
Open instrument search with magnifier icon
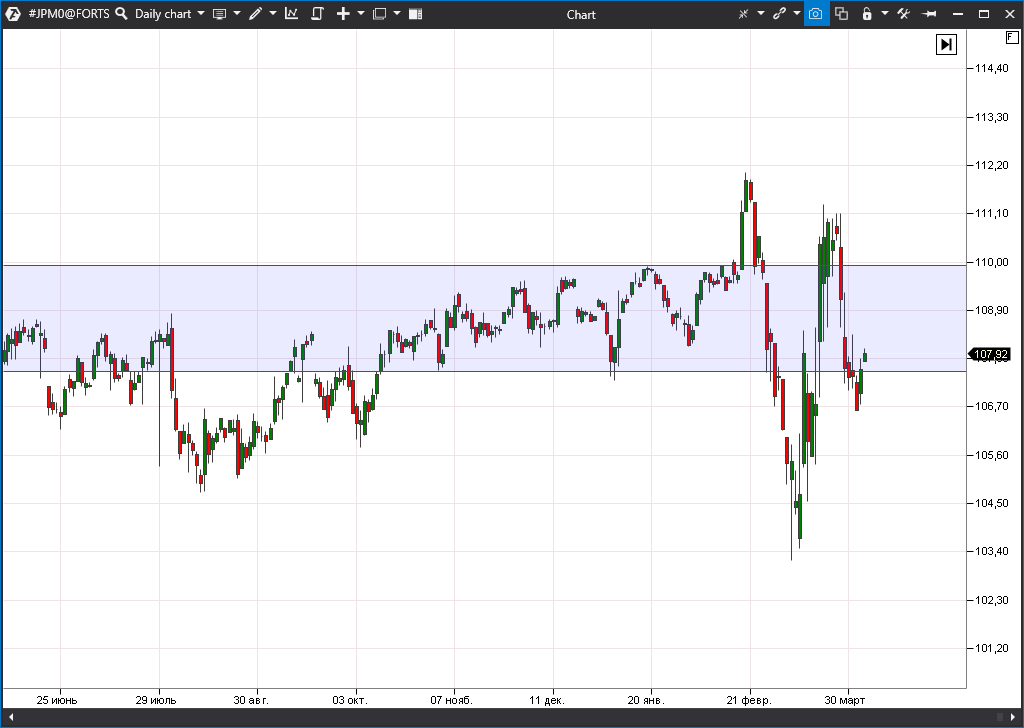coord(121,14)
